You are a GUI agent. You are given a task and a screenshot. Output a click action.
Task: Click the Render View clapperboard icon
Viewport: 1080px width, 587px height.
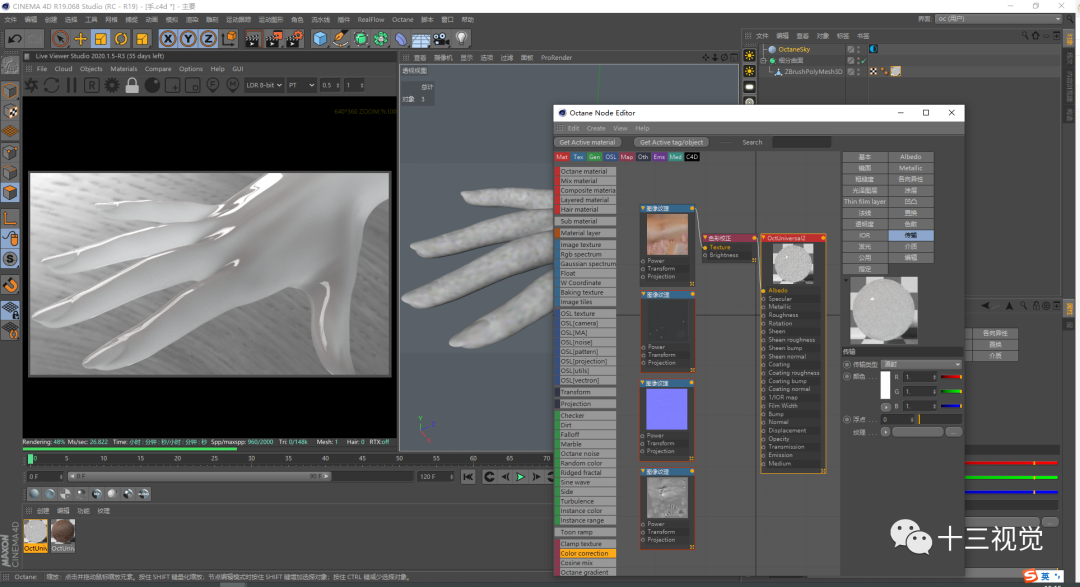point(253,39)
